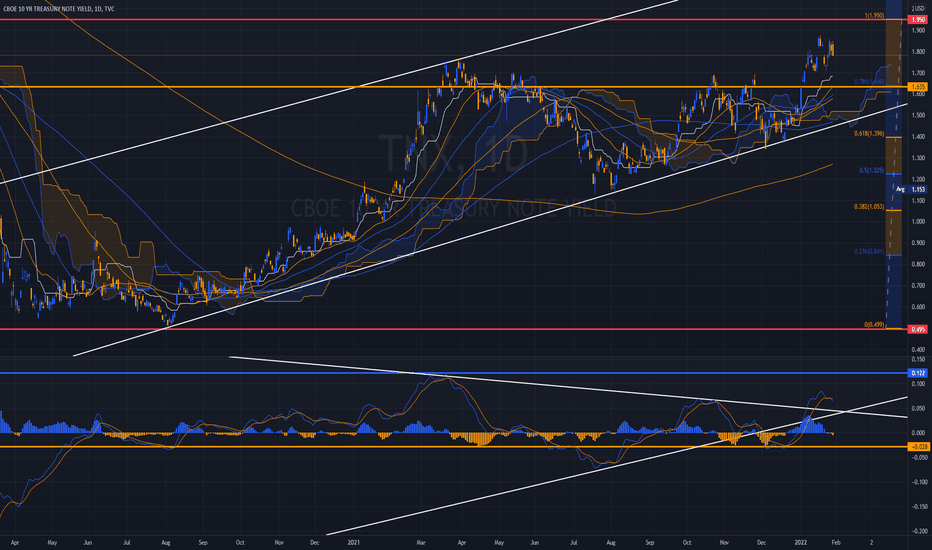
Task: Click the 1.100 value on price axis
Action: 918,201
